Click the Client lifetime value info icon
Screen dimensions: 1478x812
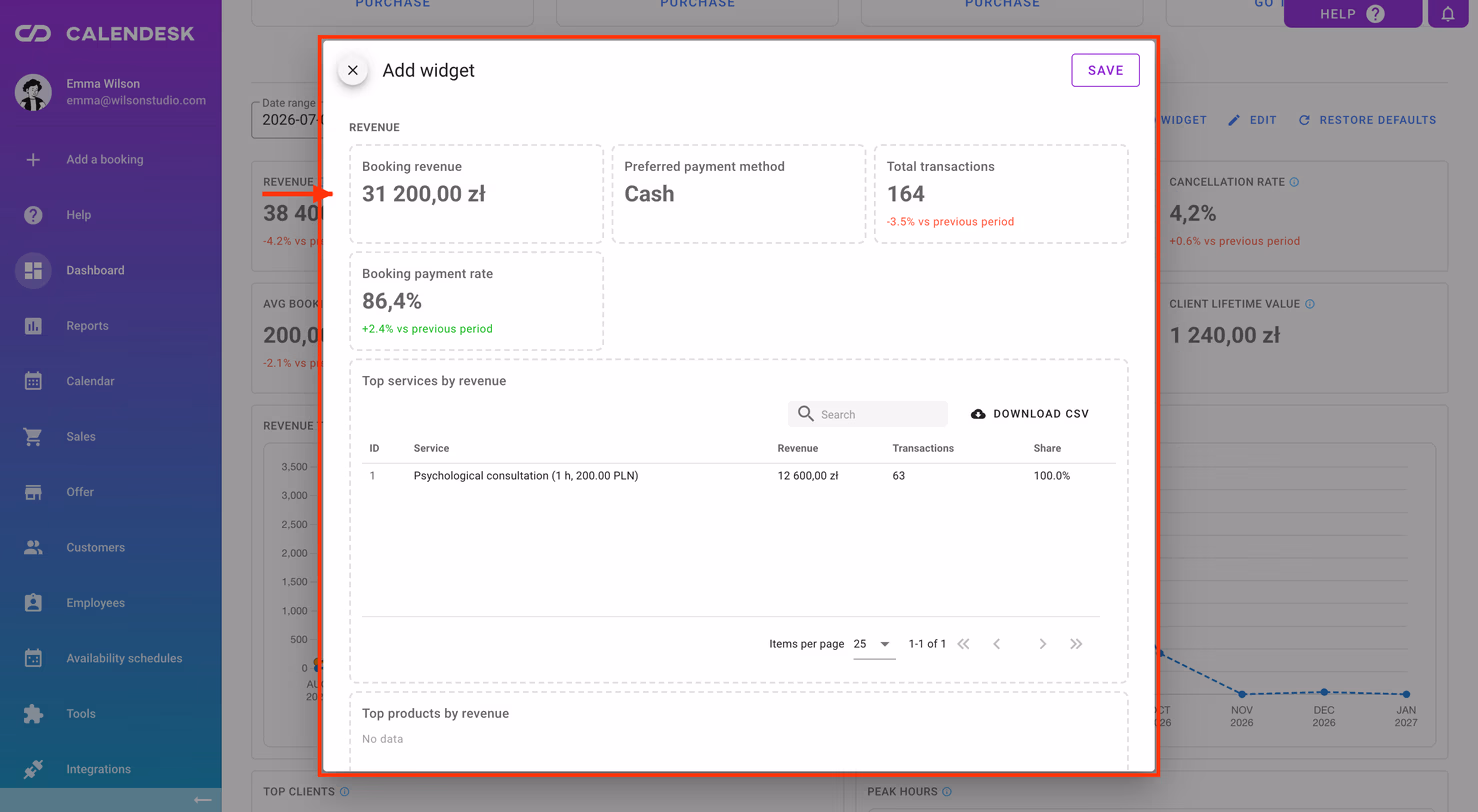(1310, 304)
